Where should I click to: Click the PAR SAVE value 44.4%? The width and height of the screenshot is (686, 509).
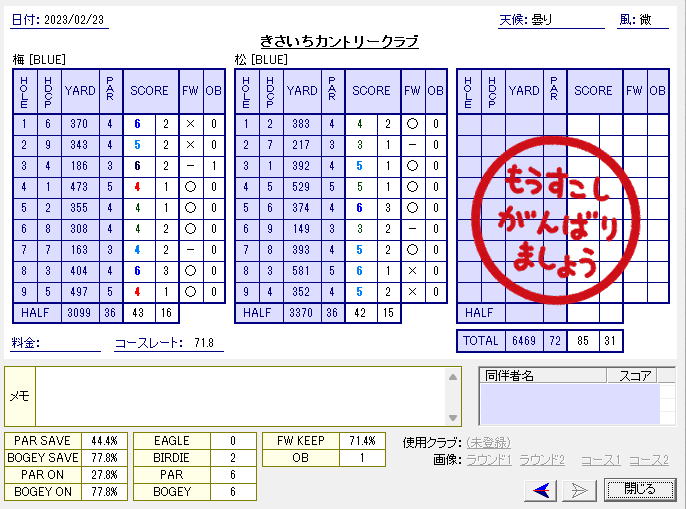104,441
